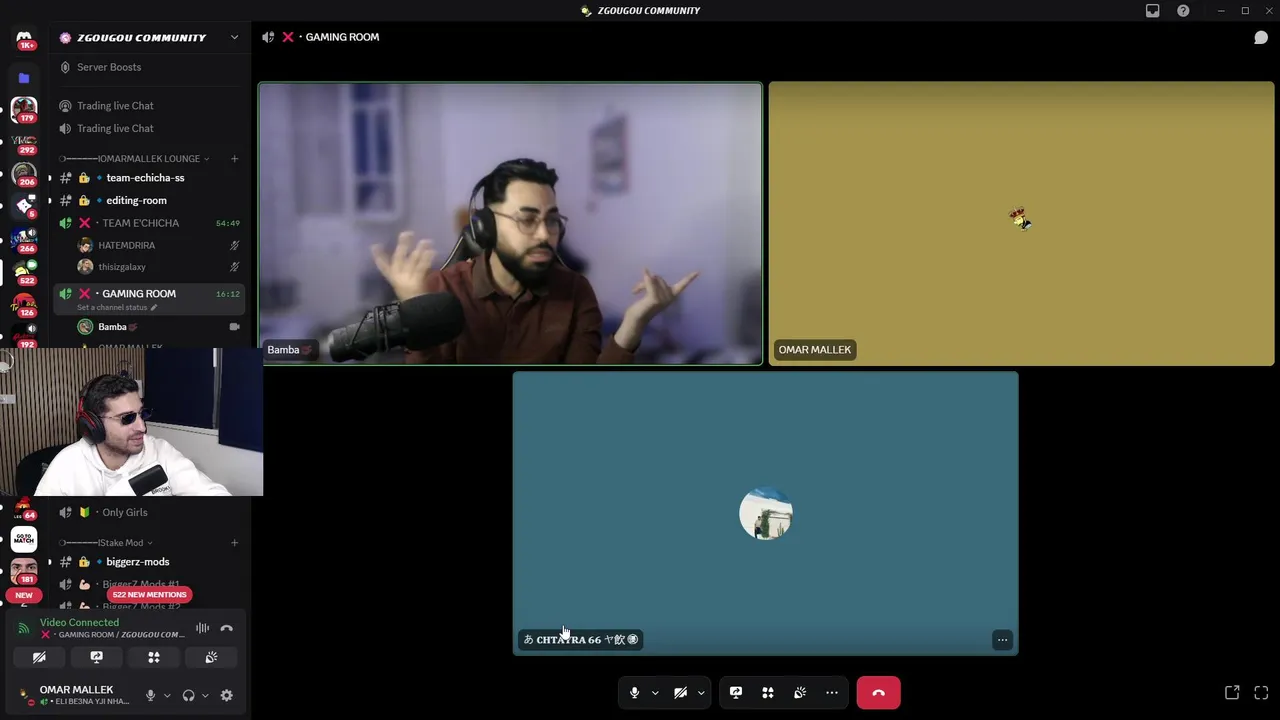1280x720 pixels.
Task: Deafen using headphones icon in user panel
Action: pyautogui.click(x=188, y=695)
